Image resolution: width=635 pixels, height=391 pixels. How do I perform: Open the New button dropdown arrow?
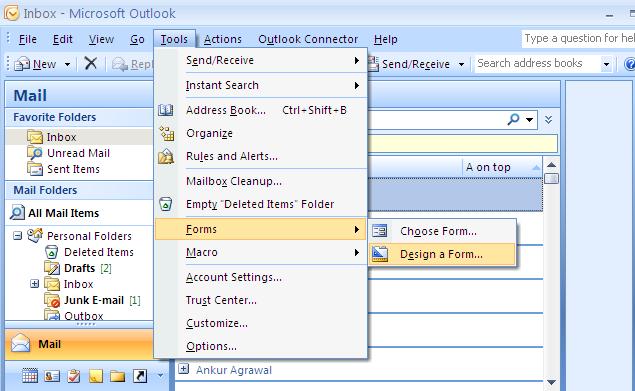point(67,64)
